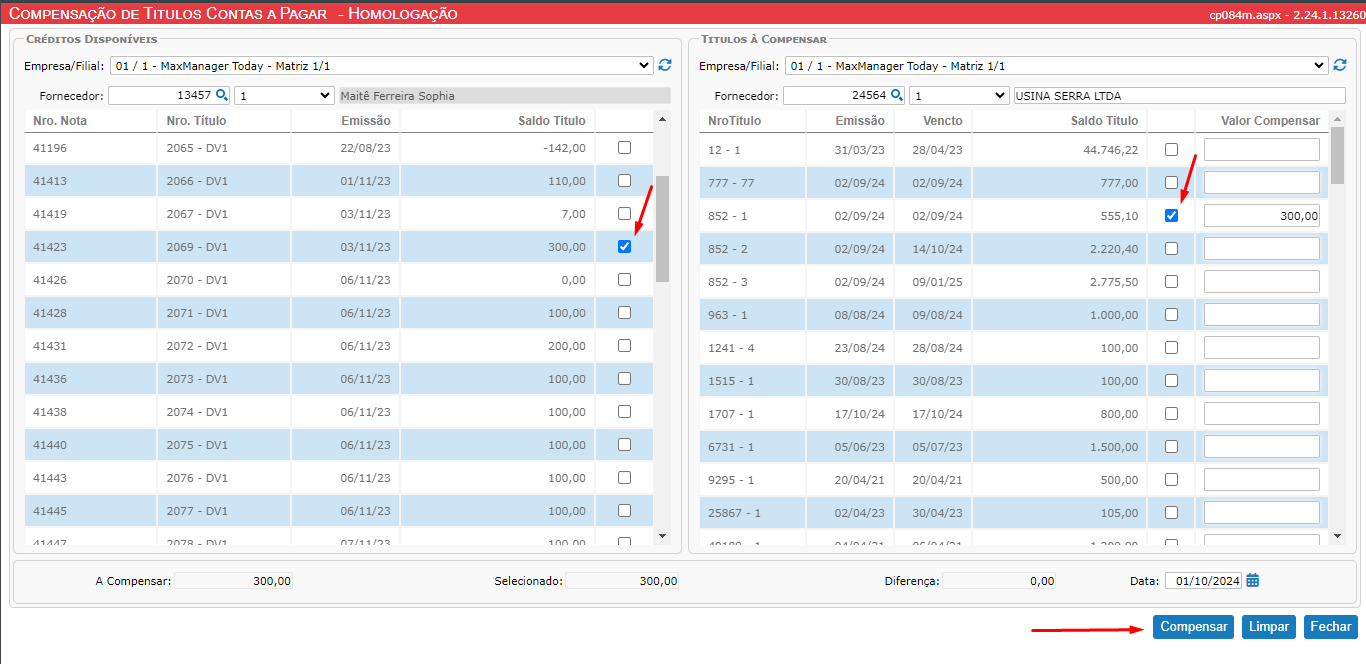
Task: Click Valor Compensar field containing 300,00
Action: tap(1262, 215)
